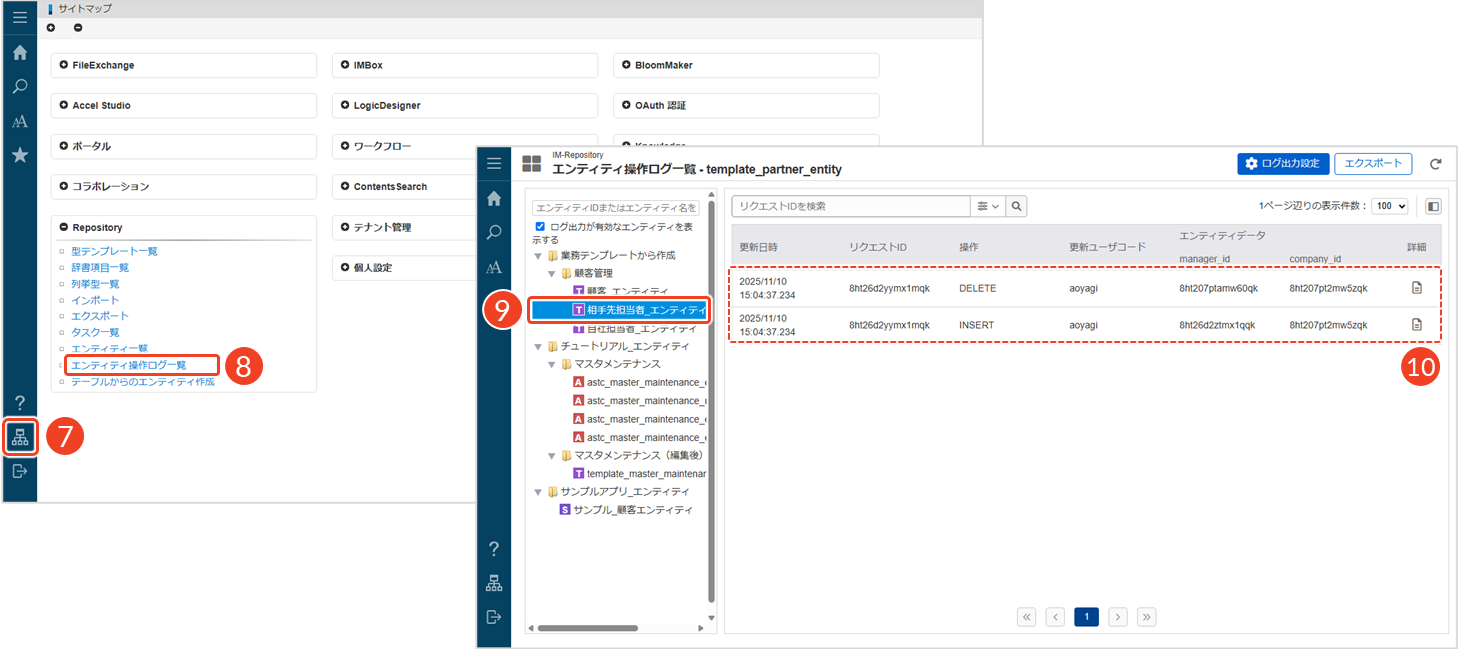Click the ログ出力設定 button
Image resolution: width=1459 pixels, height=649 pixels.
click(x=1282, y=164)
